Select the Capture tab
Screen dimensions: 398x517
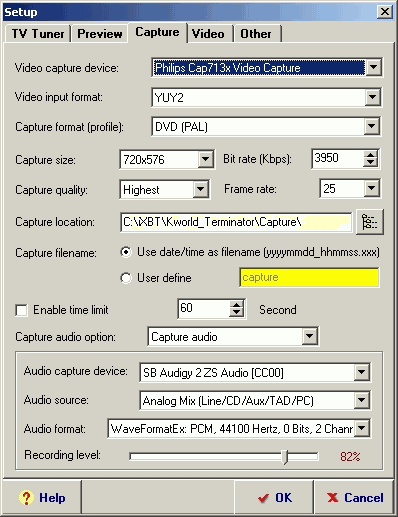pyautogui.click(x=157, y=32)
